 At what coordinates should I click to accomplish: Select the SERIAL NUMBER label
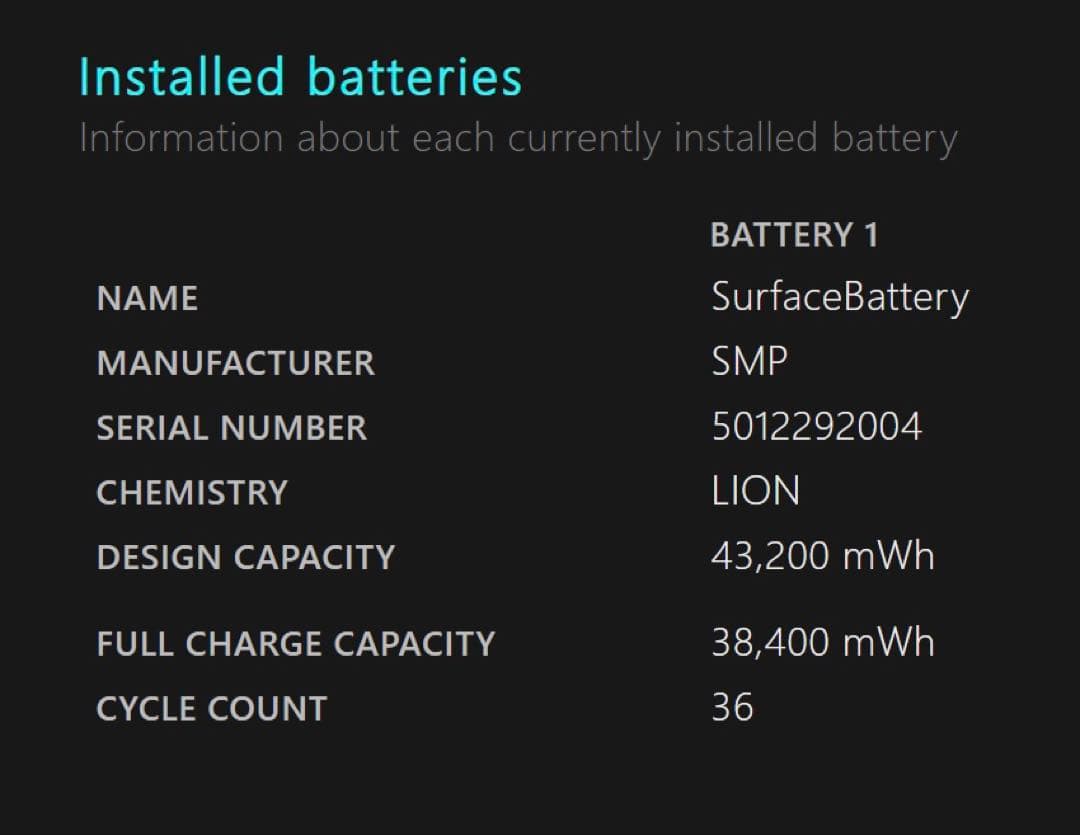(231, 428)
